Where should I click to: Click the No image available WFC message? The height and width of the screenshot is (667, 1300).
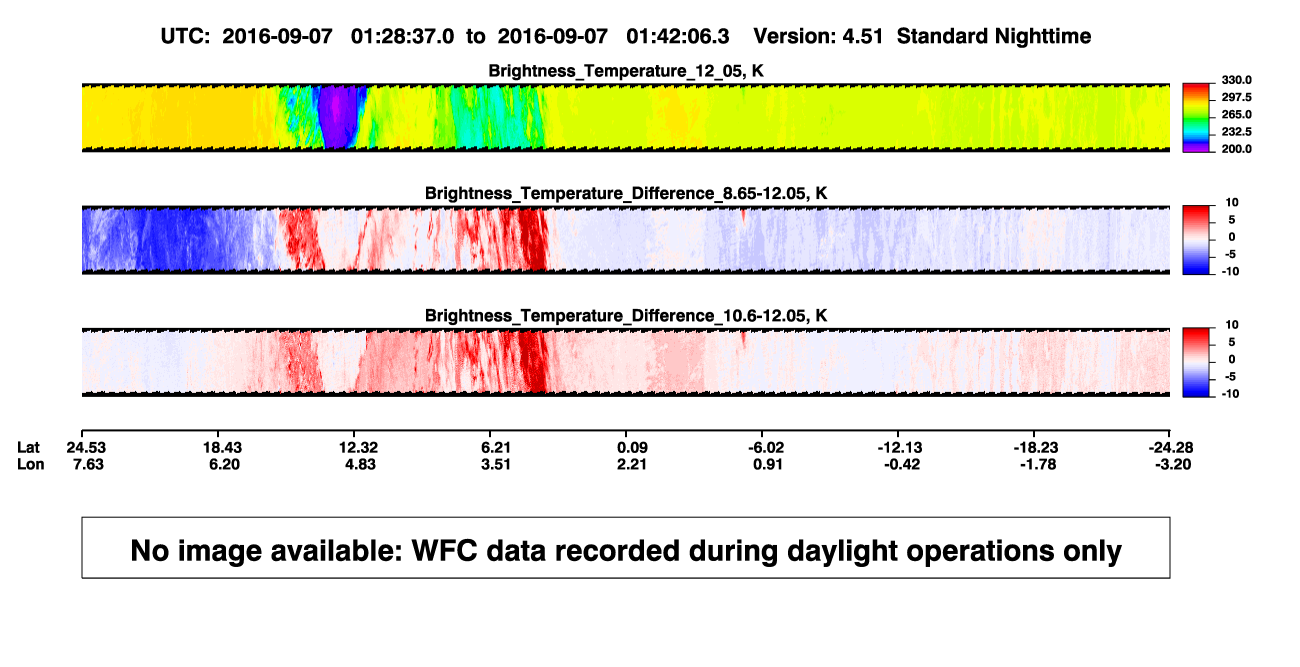(626, 550)
